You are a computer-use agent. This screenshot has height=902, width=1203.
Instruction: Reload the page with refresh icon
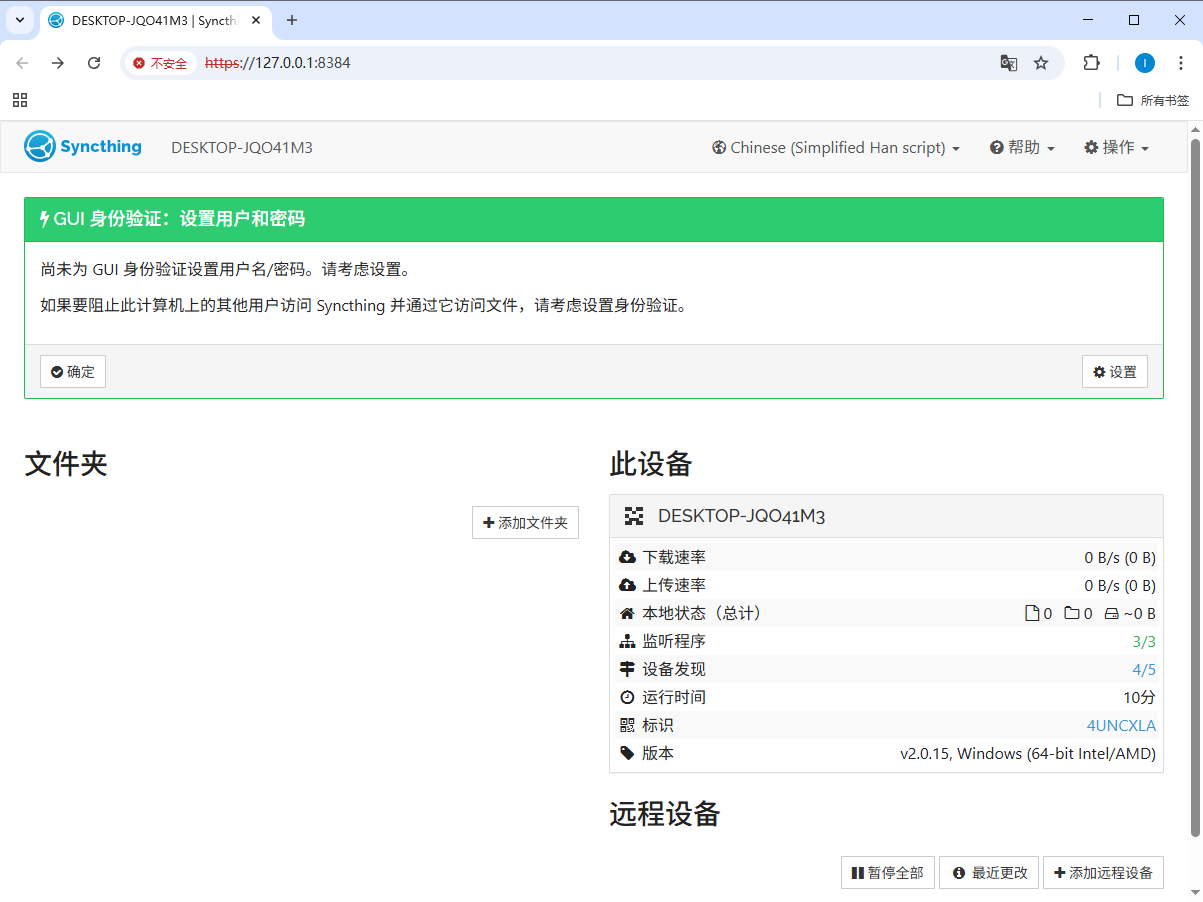tap(94, 63)
